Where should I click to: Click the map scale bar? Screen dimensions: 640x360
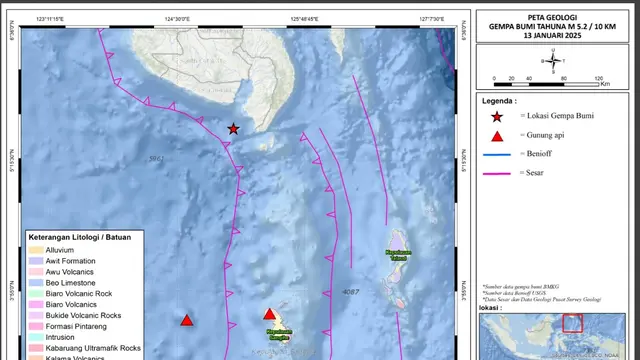[x=546, y=84]
